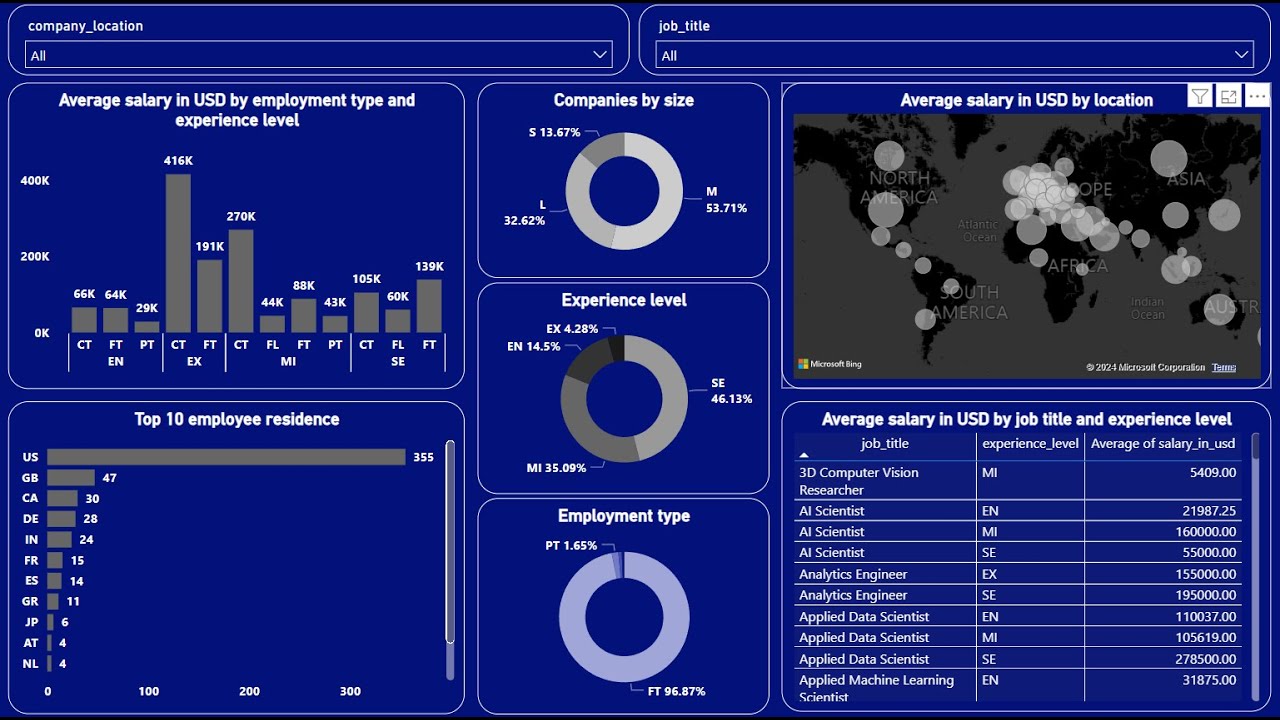Select the 66K EN contract bar

tap(84, 320)
